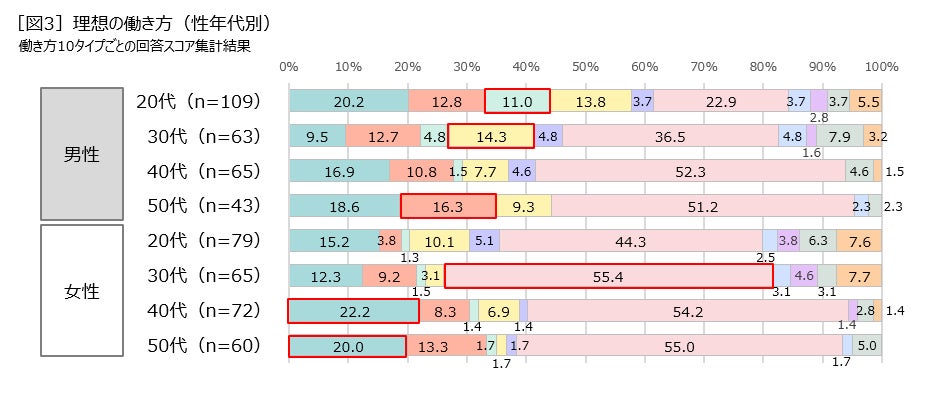Viewport: 930px width, 394px height.
Task: Select the 20.2 teal segment in top bar
Action: (349, 101)
